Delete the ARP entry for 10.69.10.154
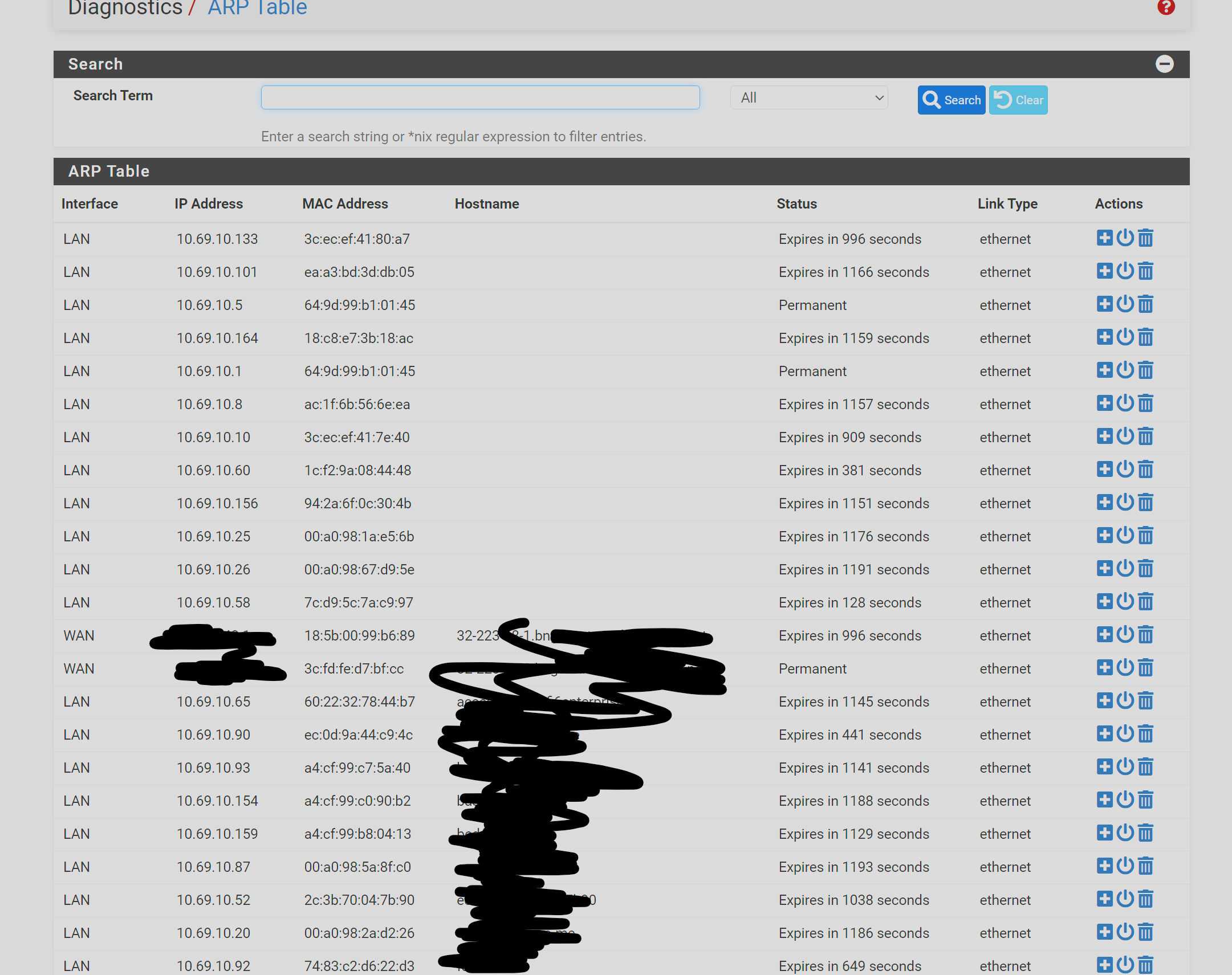The image size is (1232, 975). pos(1145,799)
